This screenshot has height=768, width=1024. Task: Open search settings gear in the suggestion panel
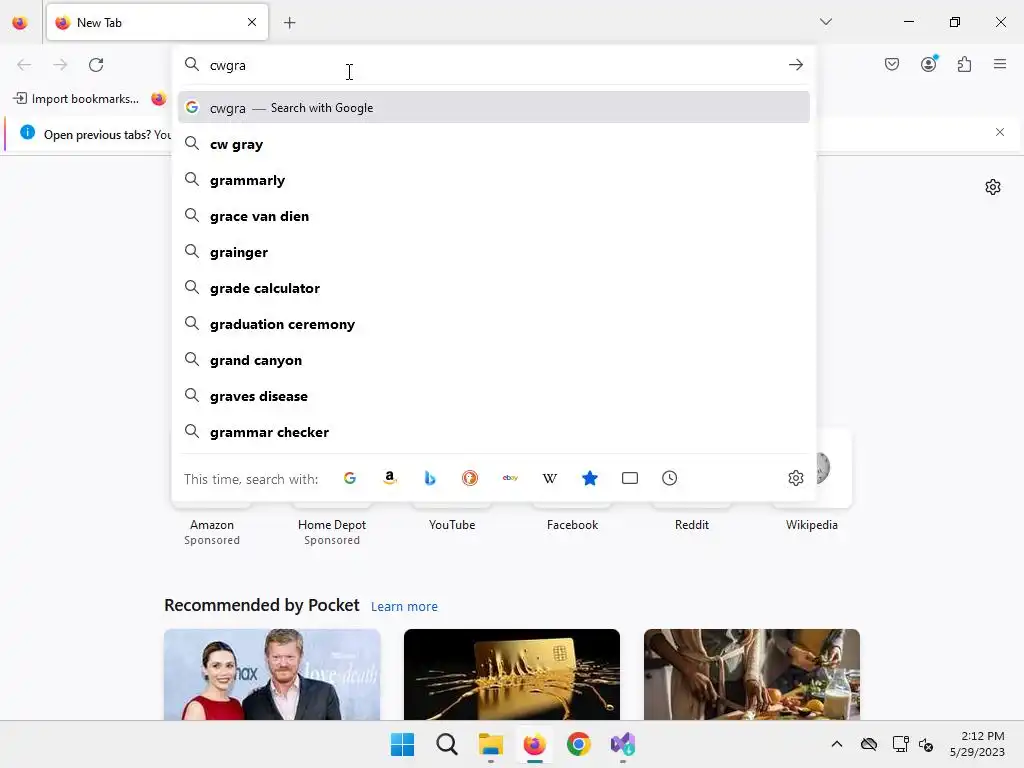point(795,478)
